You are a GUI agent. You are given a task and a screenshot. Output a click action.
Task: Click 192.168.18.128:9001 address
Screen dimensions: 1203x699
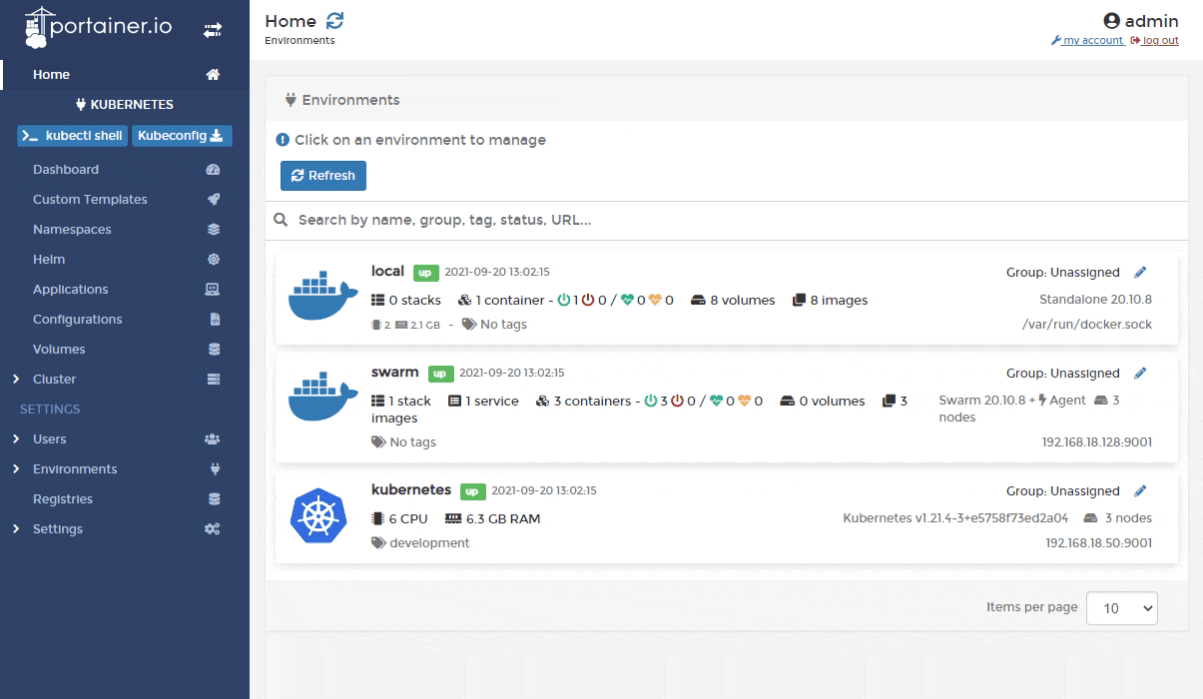1097,442
